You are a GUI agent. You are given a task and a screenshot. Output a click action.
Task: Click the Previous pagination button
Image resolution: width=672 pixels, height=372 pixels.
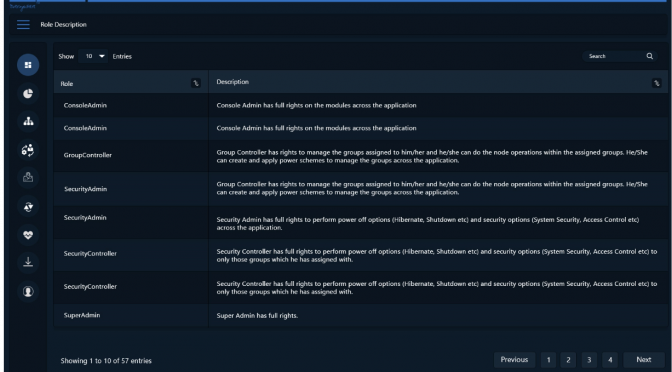(x=514, y=360)
